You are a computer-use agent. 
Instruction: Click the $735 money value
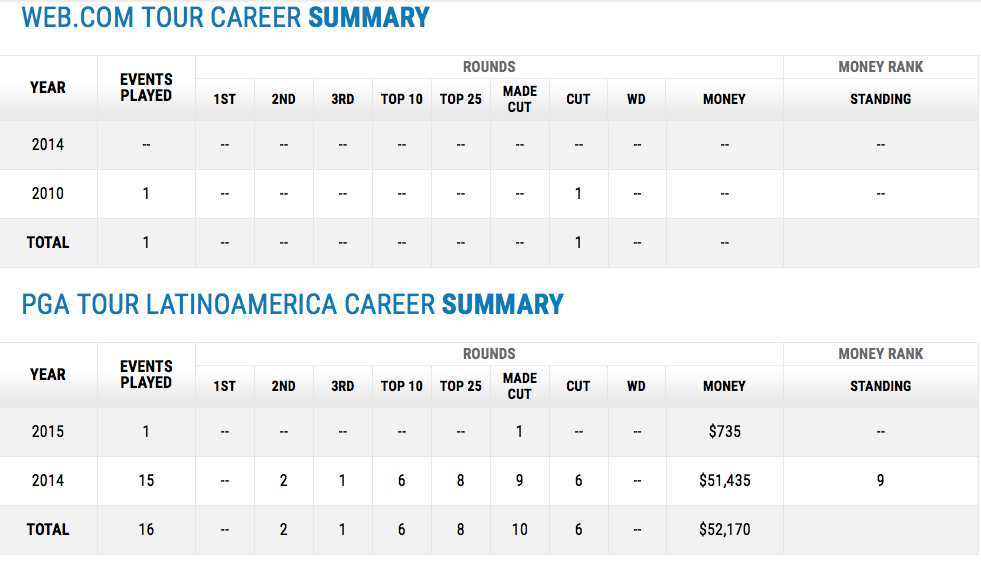[724, 431]
